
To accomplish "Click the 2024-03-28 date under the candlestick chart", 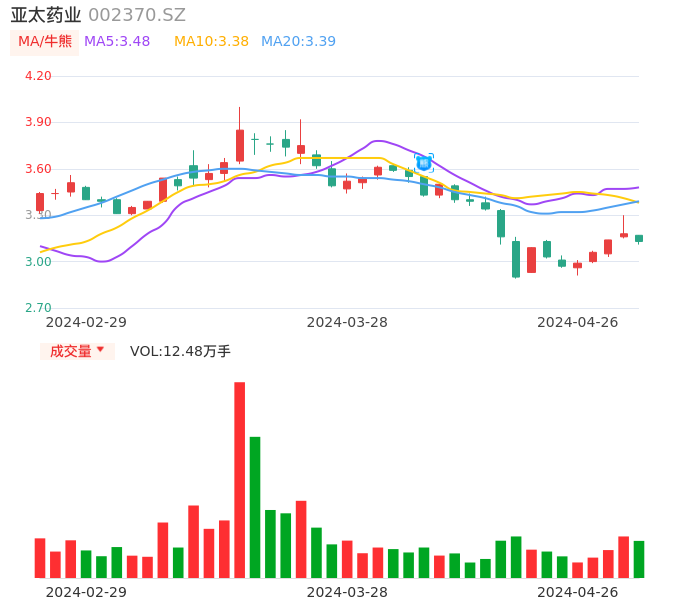I will (x=347, y=322).
